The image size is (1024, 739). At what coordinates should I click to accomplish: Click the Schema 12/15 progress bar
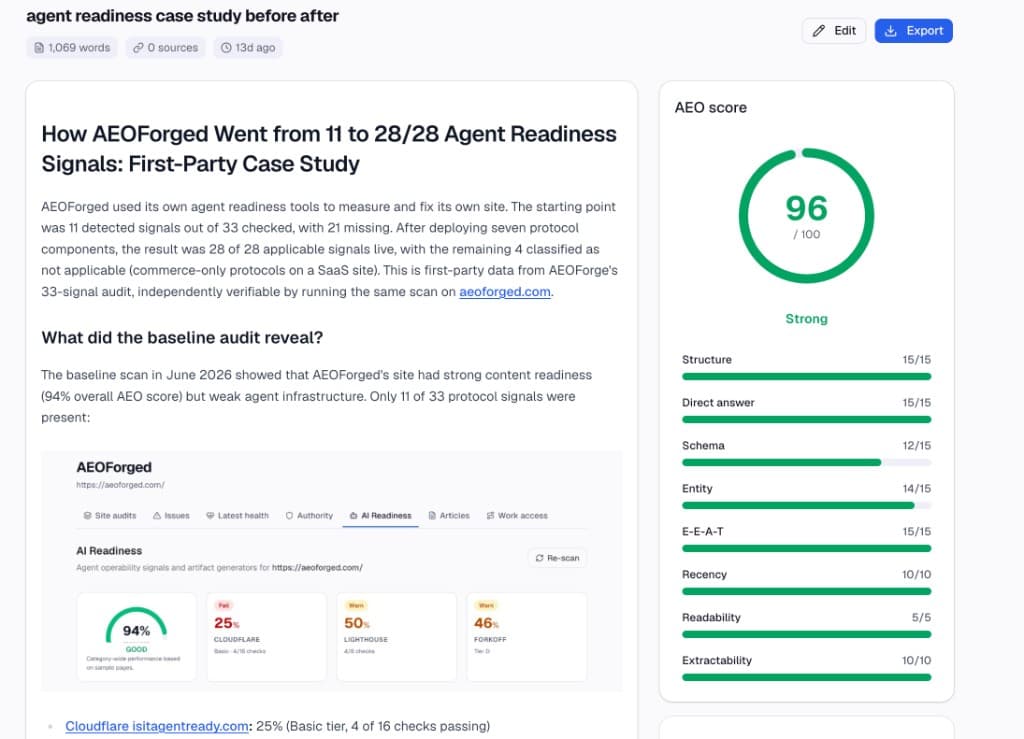(807, 463)
